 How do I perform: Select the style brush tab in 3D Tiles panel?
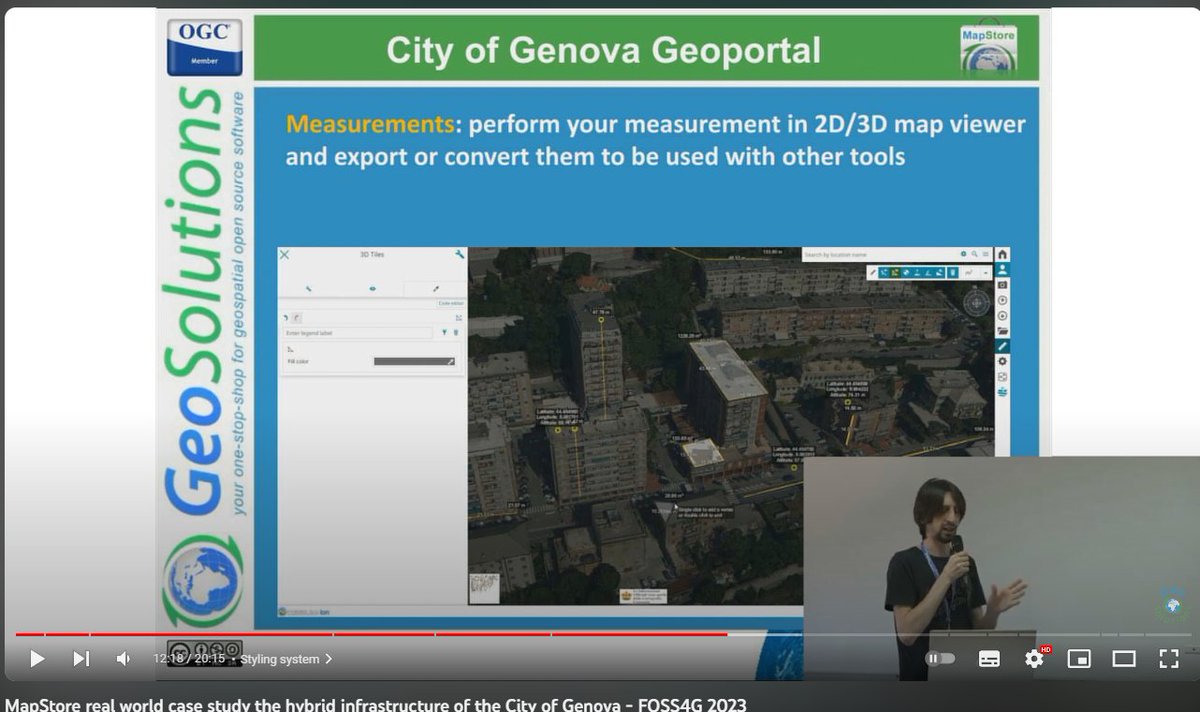[435, 288]
